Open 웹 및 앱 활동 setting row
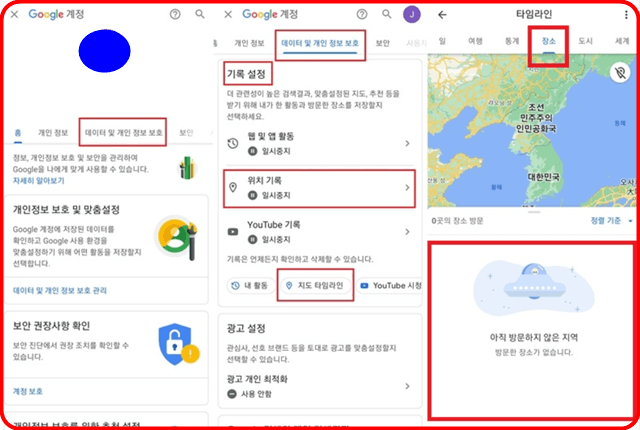Screen dimensions: 640x430 tap(320, 143)
